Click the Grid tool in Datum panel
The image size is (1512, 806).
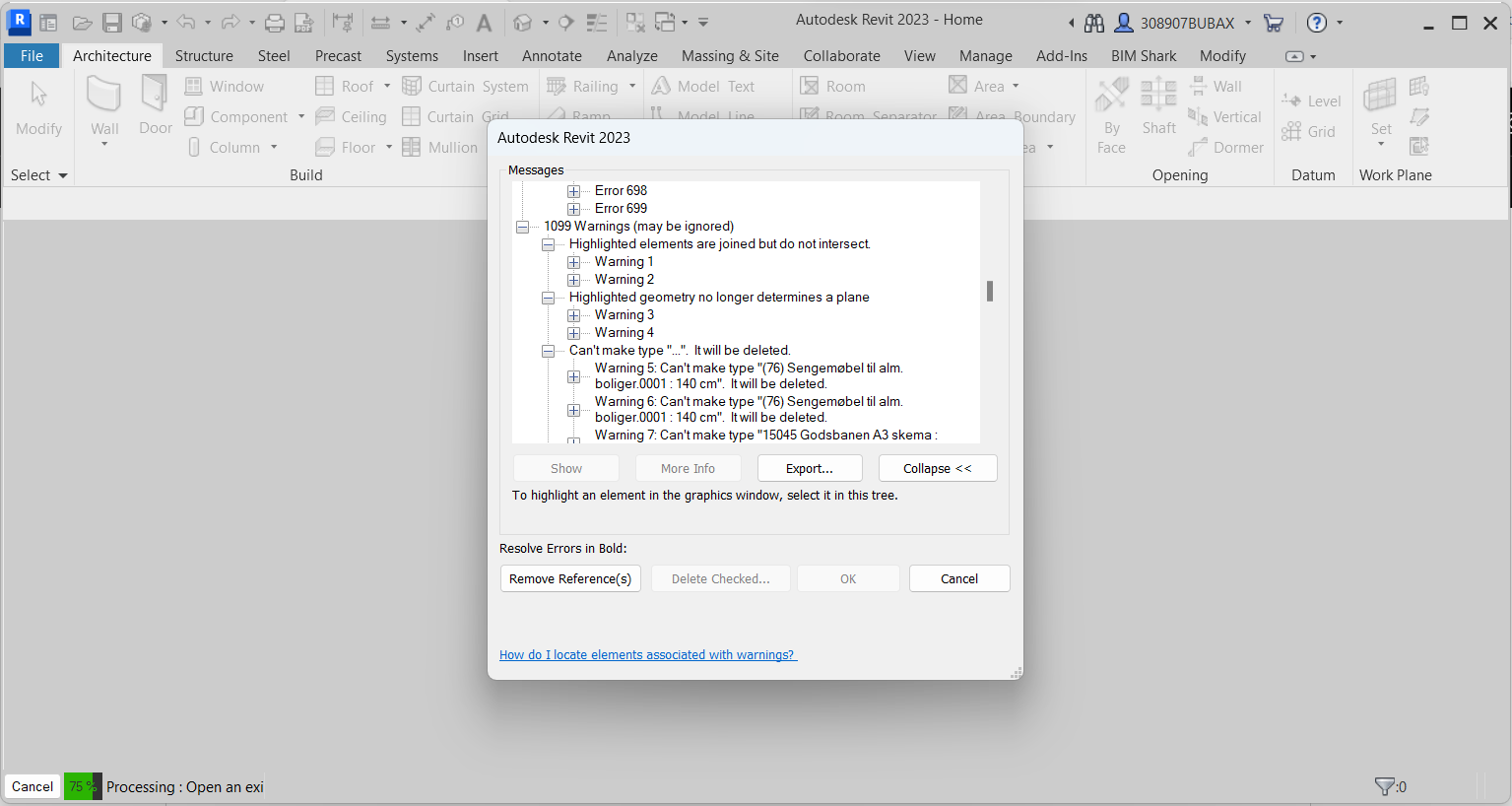(x=1308, y=132)
